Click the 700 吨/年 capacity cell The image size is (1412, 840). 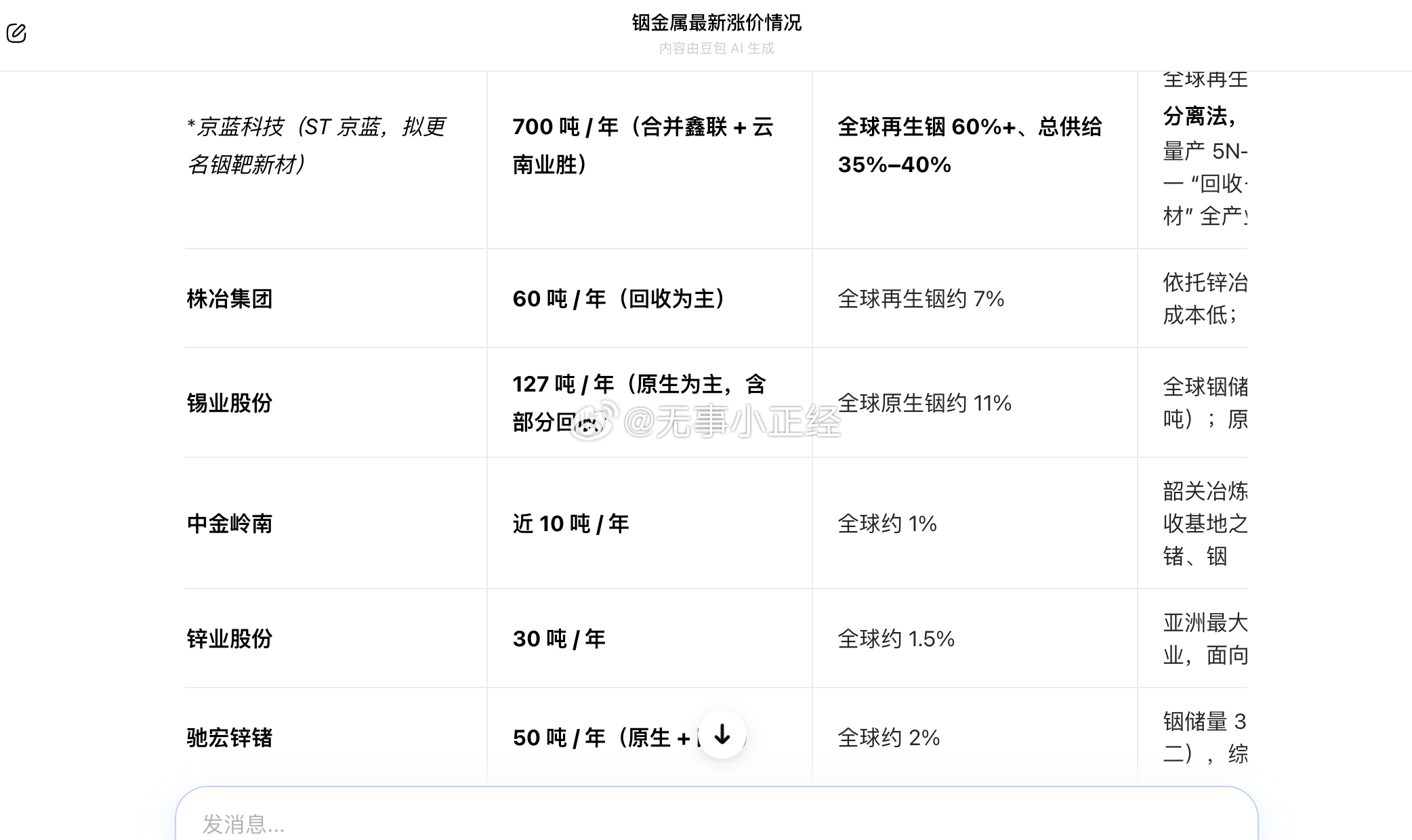click(644, 144)
